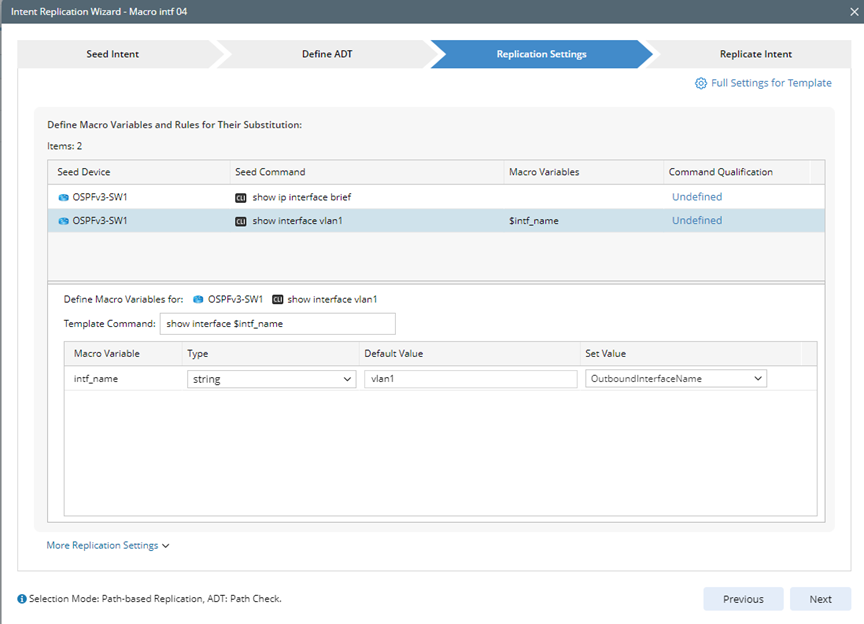Click CLI icon beside show interface vlan1 row
The width and height of the screenshot is (864, 624).
click(240, 221)
